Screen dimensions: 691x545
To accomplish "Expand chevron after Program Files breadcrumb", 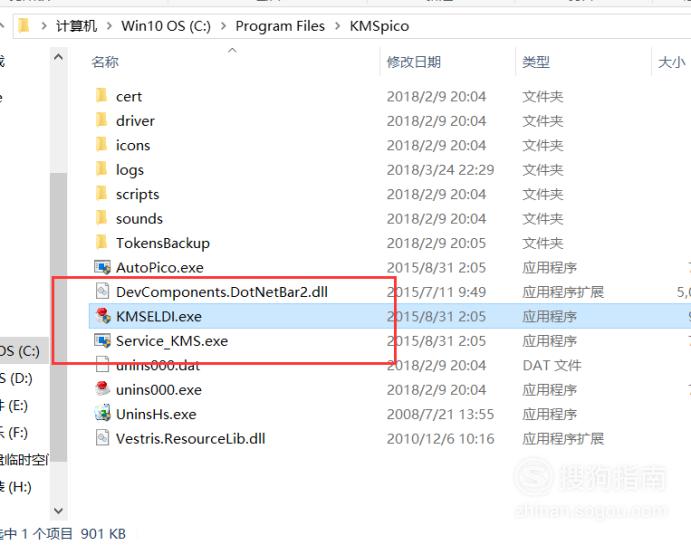I will pos(338,26).
